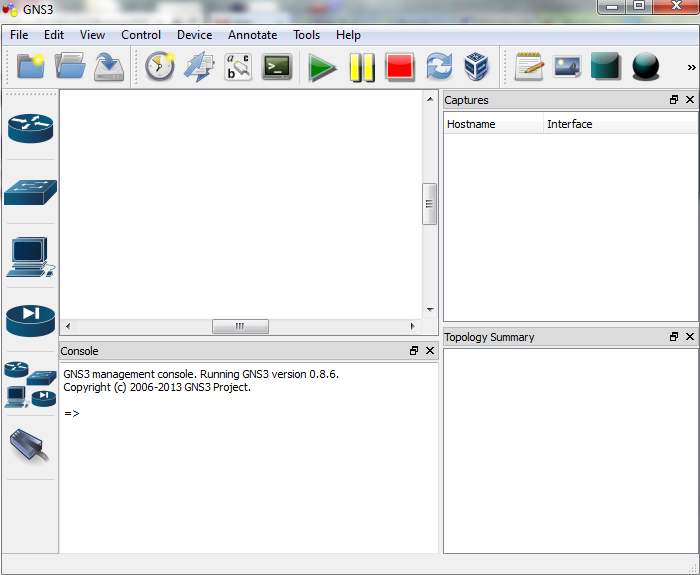The width and height of the screenshot is (700, 575).
Task: Browse routers in the device sidebar
Action: pyautogui.click(x=30, y=128)
